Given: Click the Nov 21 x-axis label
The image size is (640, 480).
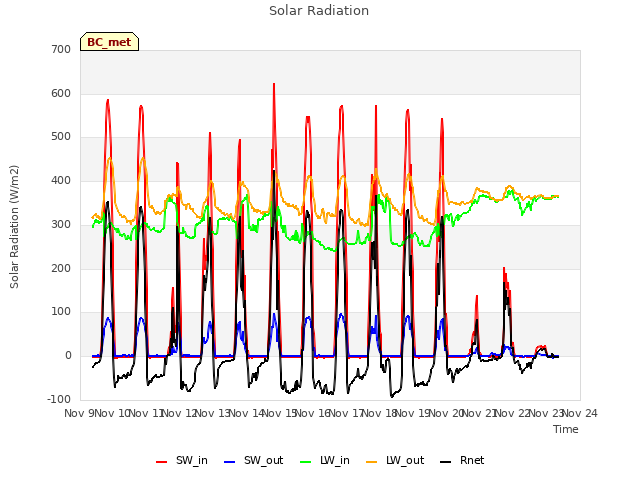Looking at the screenshot, I should point(480,413).
